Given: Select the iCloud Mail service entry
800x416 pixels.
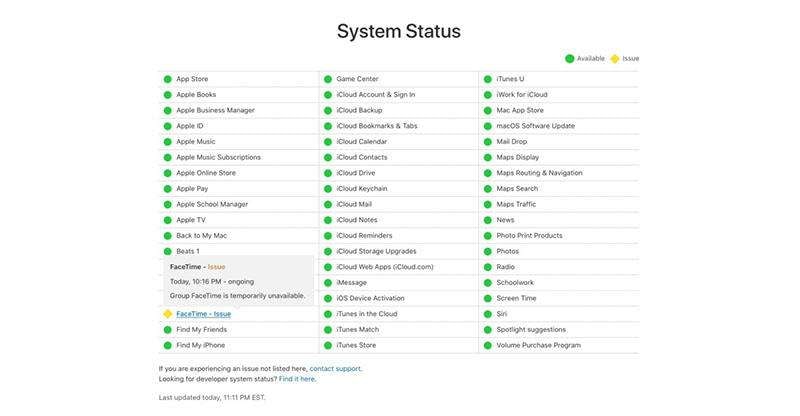Looking at the screenshot, I should click(x=355, y=204).
